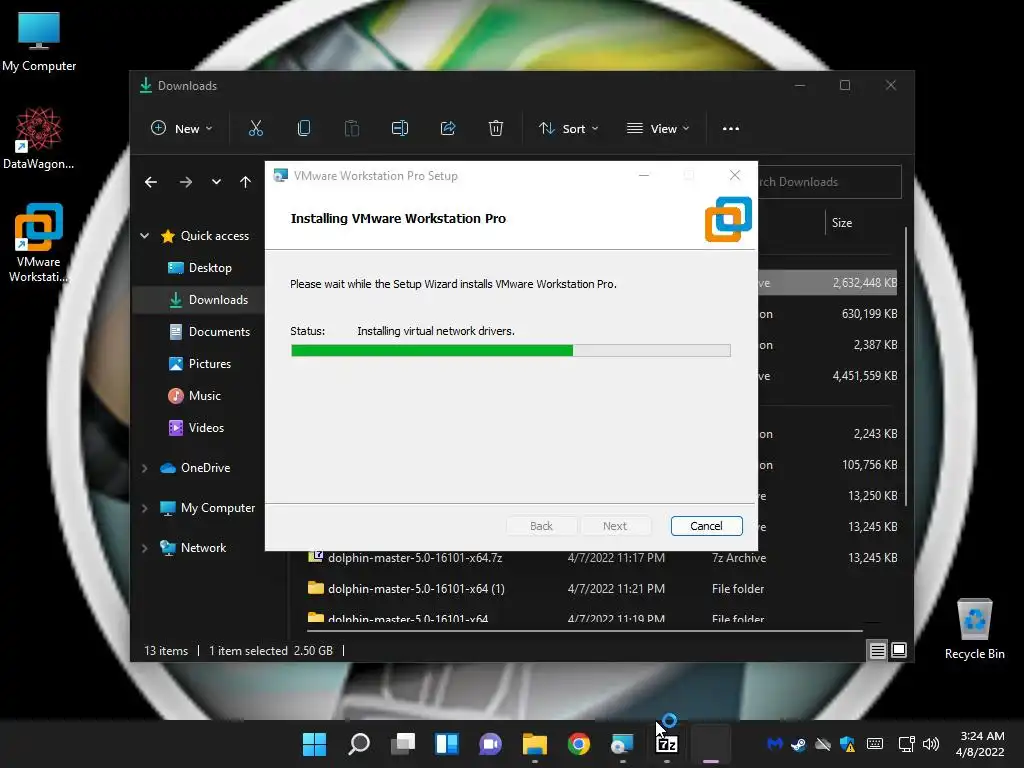Screen dimensions: 1024x768
Task: Click the VMware installer taskbar icon
Action: [x=622, y=744]
